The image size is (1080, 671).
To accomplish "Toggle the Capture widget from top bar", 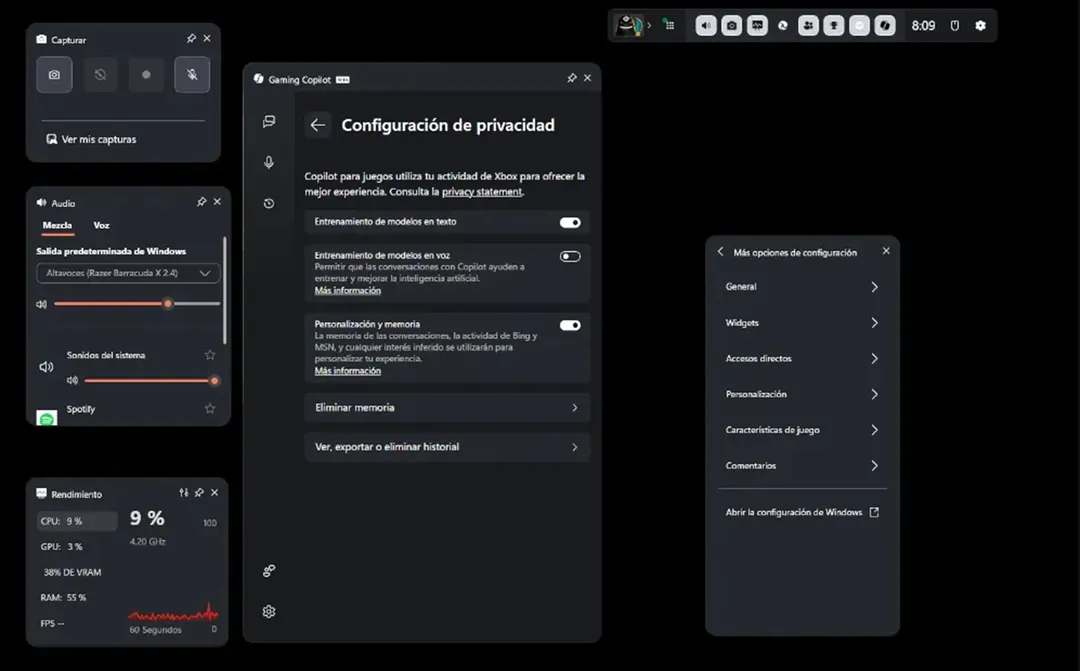I will pos(731,25).
